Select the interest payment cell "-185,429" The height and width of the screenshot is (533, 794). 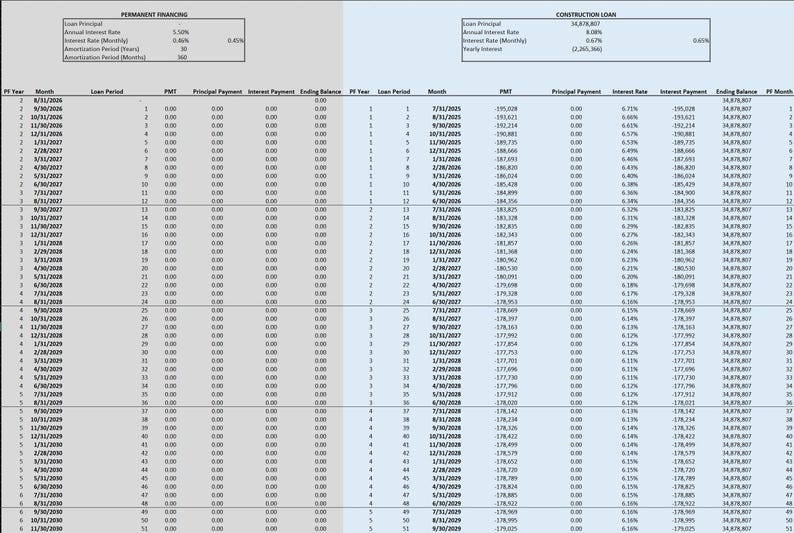pos(684,184)
